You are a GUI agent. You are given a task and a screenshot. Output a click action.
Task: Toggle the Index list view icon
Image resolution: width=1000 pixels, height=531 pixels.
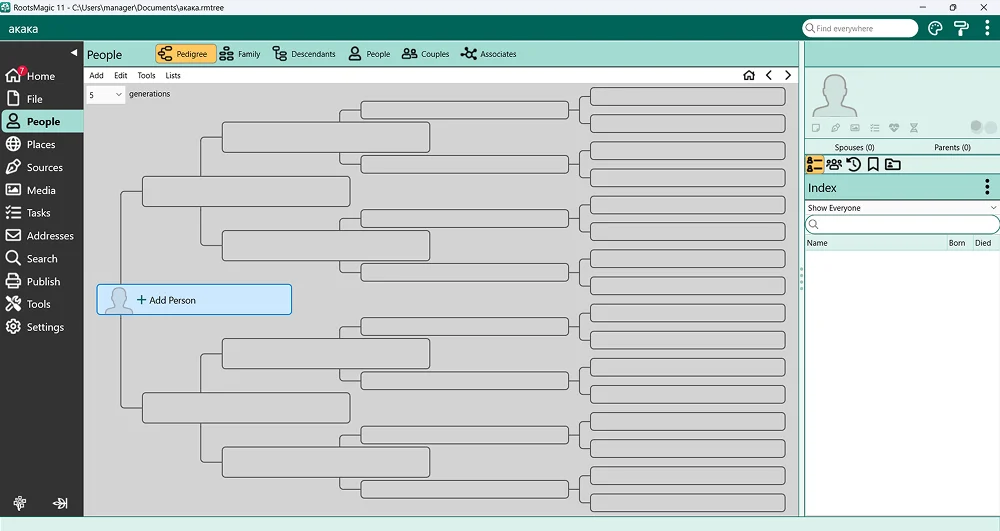click(x=815, y=165)
